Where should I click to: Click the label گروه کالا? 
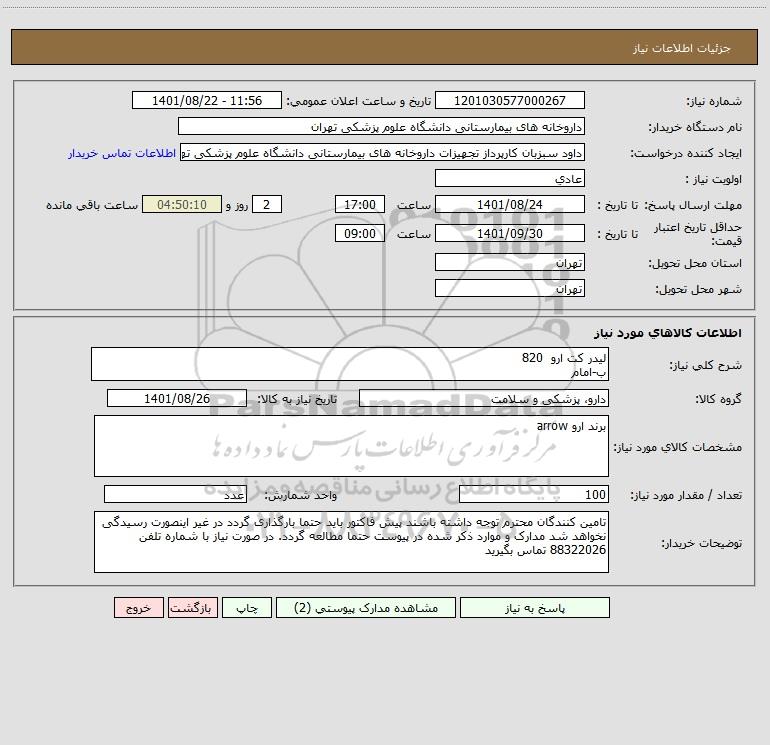click(718, 399)
